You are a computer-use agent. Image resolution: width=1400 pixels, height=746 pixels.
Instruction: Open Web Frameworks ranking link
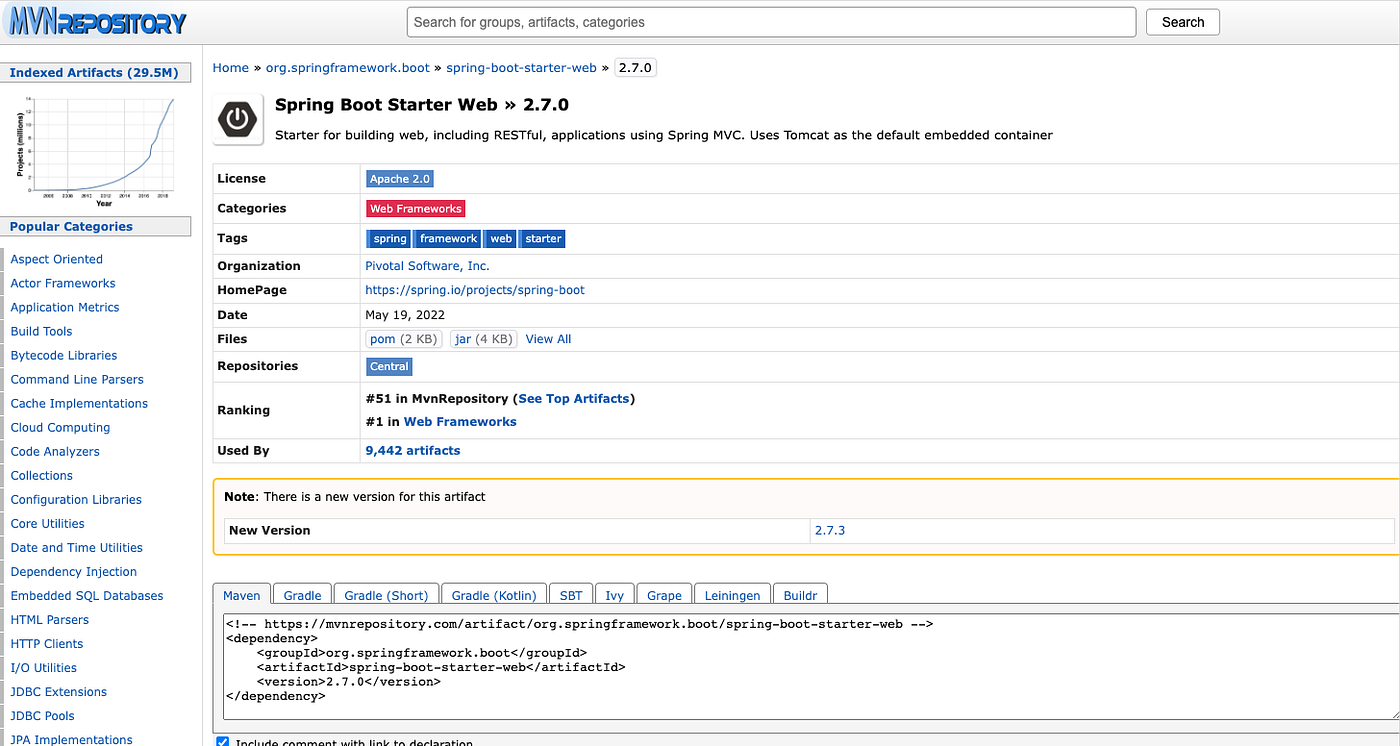pos(460,422)
